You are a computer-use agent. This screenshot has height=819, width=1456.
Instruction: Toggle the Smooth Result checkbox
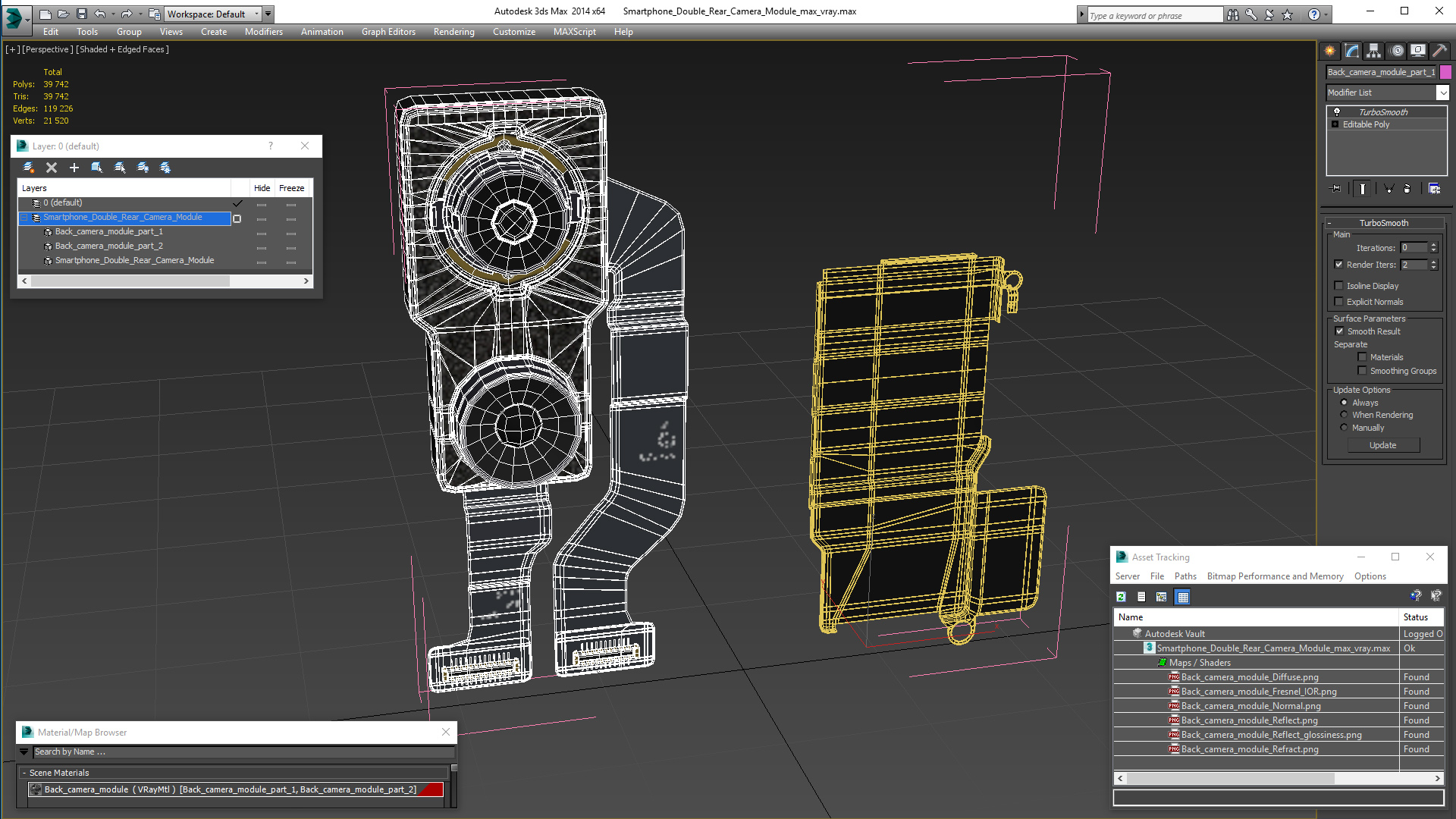point(1339,331)
